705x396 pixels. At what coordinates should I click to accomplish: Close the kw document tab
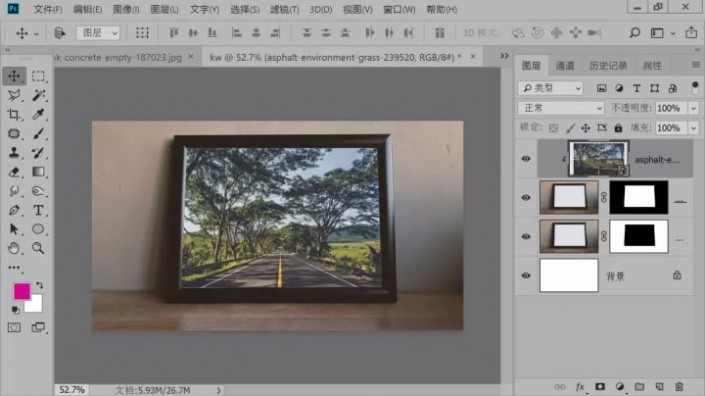(x=473, y=56)
